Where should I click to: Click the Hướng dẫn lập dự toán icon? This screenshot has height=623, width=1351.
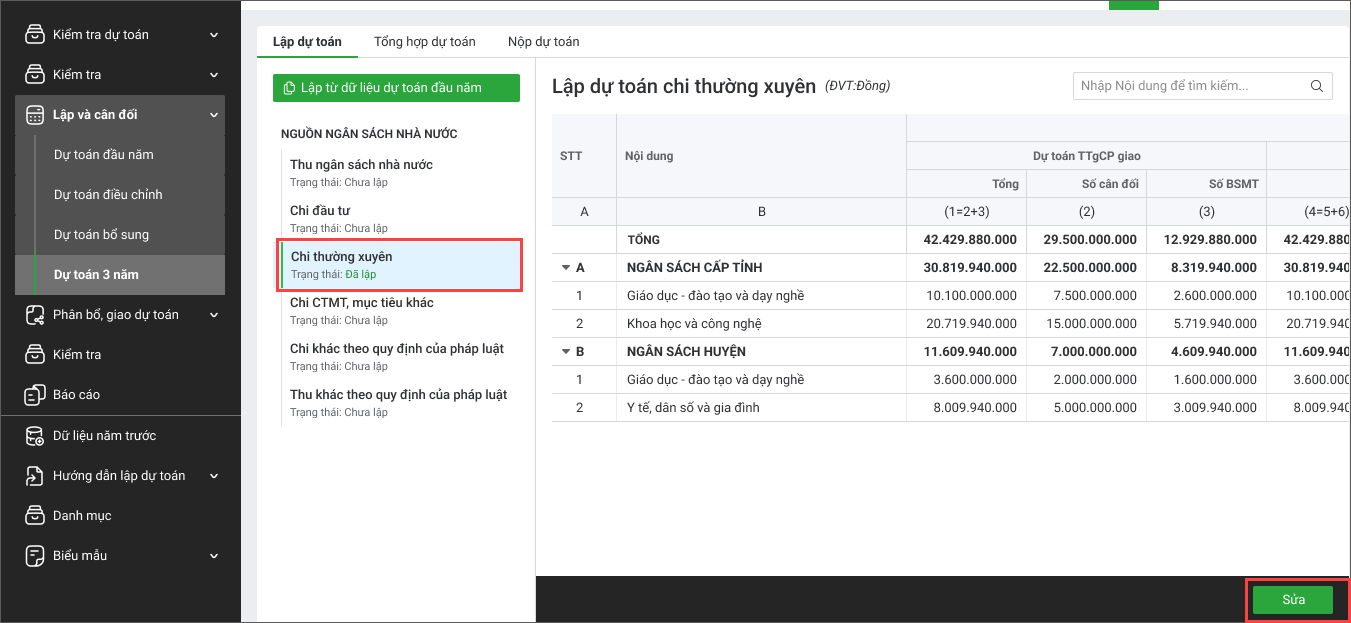point(35,476)
